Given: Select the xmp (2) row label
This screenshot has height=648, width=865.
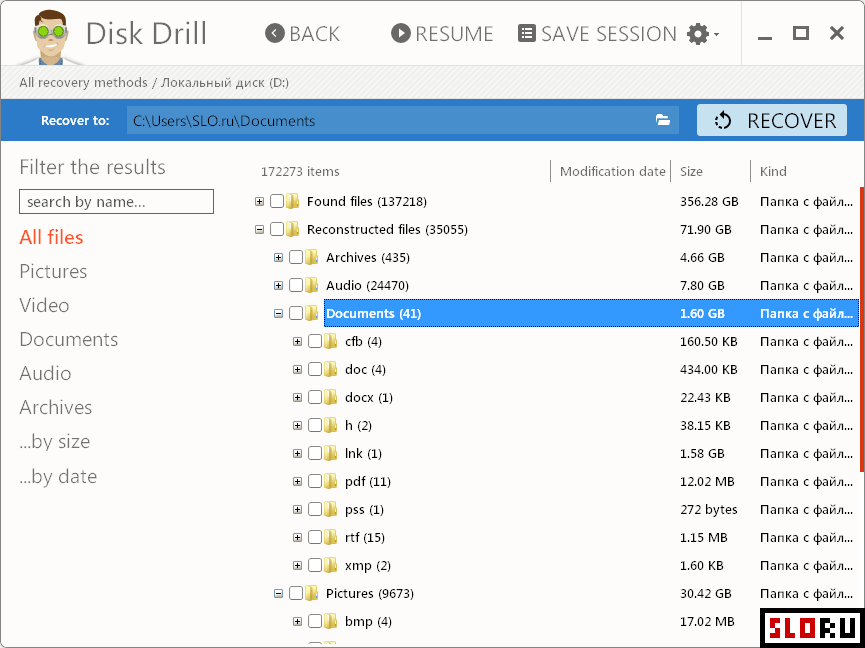Looking at the screenshot, I should tap(367, 566).
